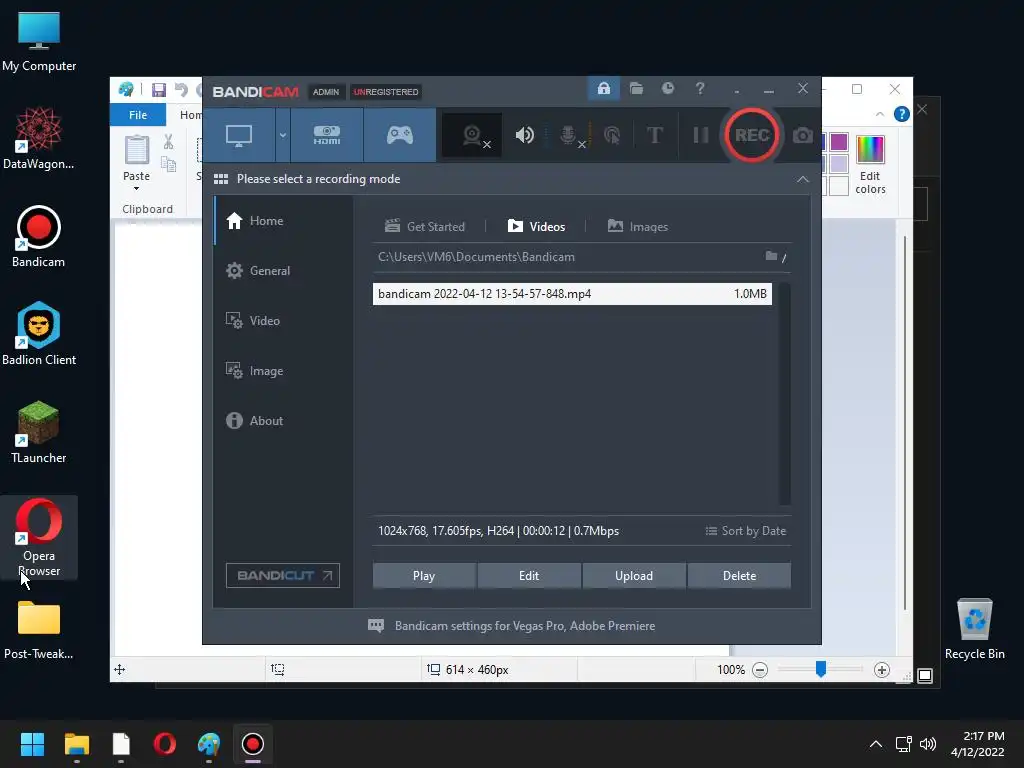Screen dimensions: 1024x768
Task: Select the purple color swatch in Paint
Action: (839, 142)
